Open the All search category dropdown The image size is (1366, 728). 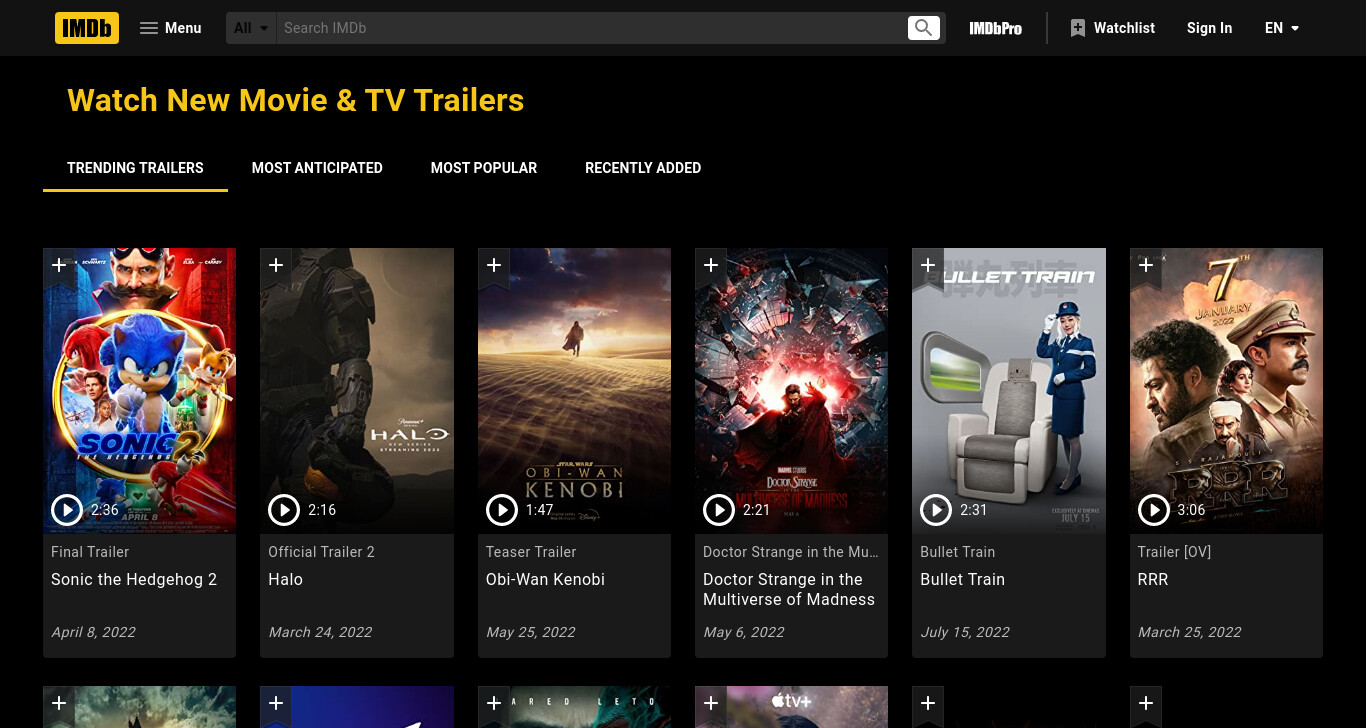tap(251, 28)
